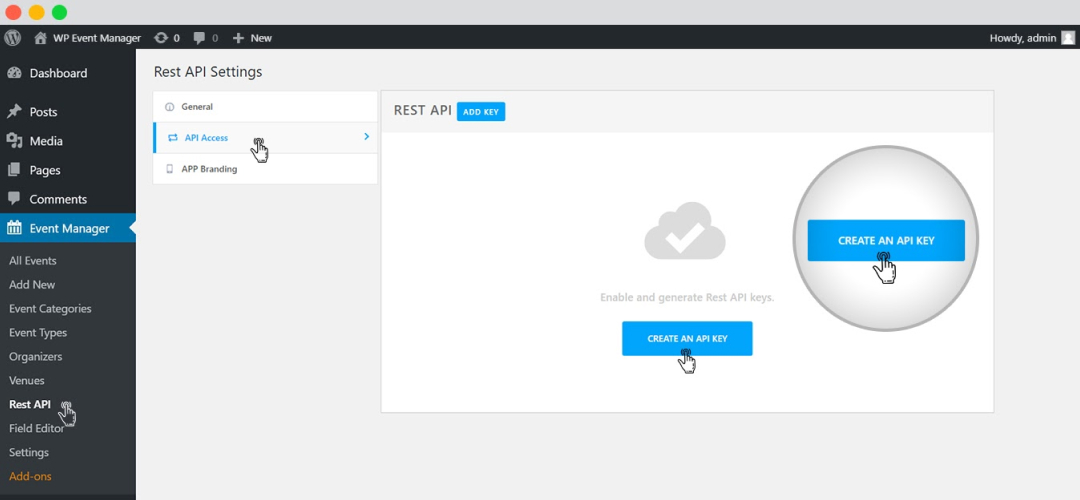Go to Venues in the sidebar
Viewport: 1080px width, 500px height.
pyautogui.click(x=27, y=380)
